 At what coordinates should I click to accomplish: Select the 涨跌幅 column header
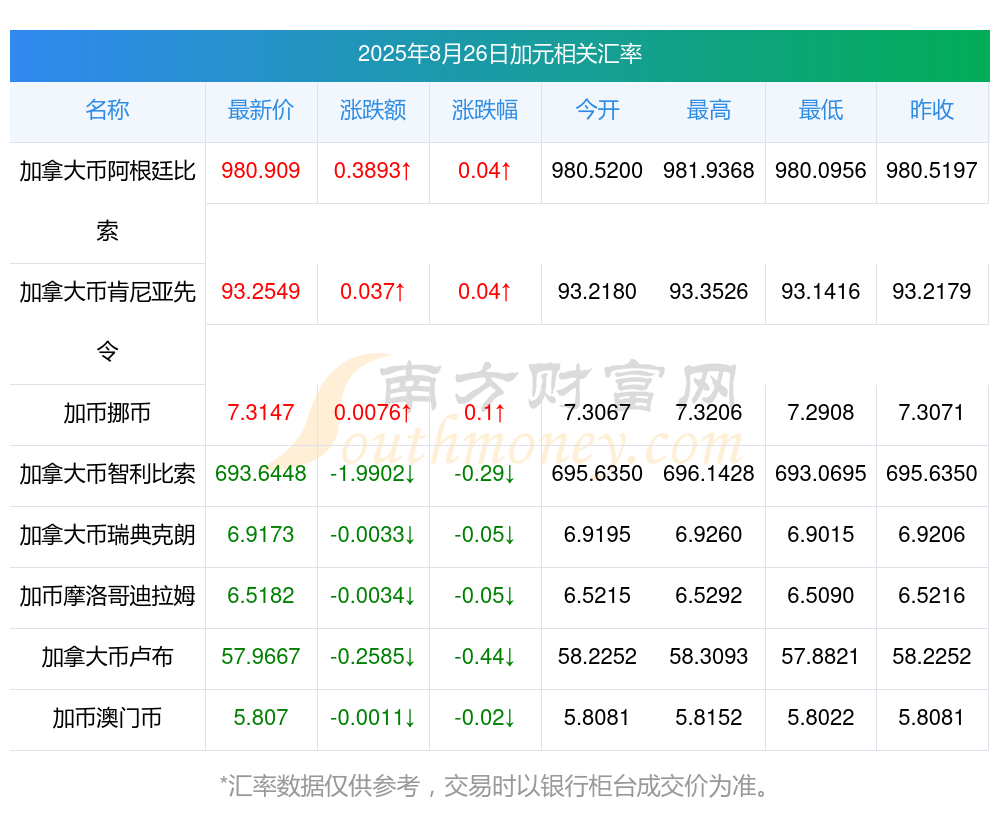[485, 110]
